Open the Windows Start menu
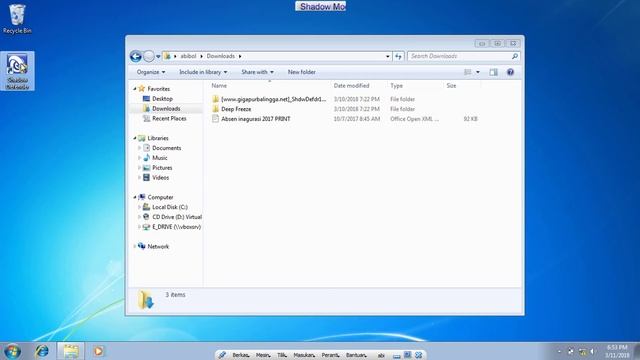 [x=12, y=351]
